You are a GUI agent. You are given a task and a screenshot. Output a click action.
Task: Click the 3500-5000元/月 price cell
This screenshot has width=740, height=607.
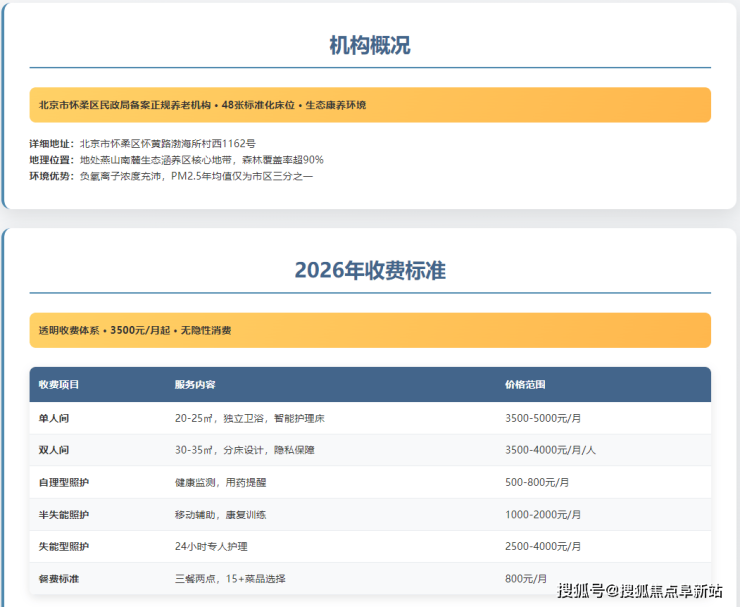coord(543,418)
